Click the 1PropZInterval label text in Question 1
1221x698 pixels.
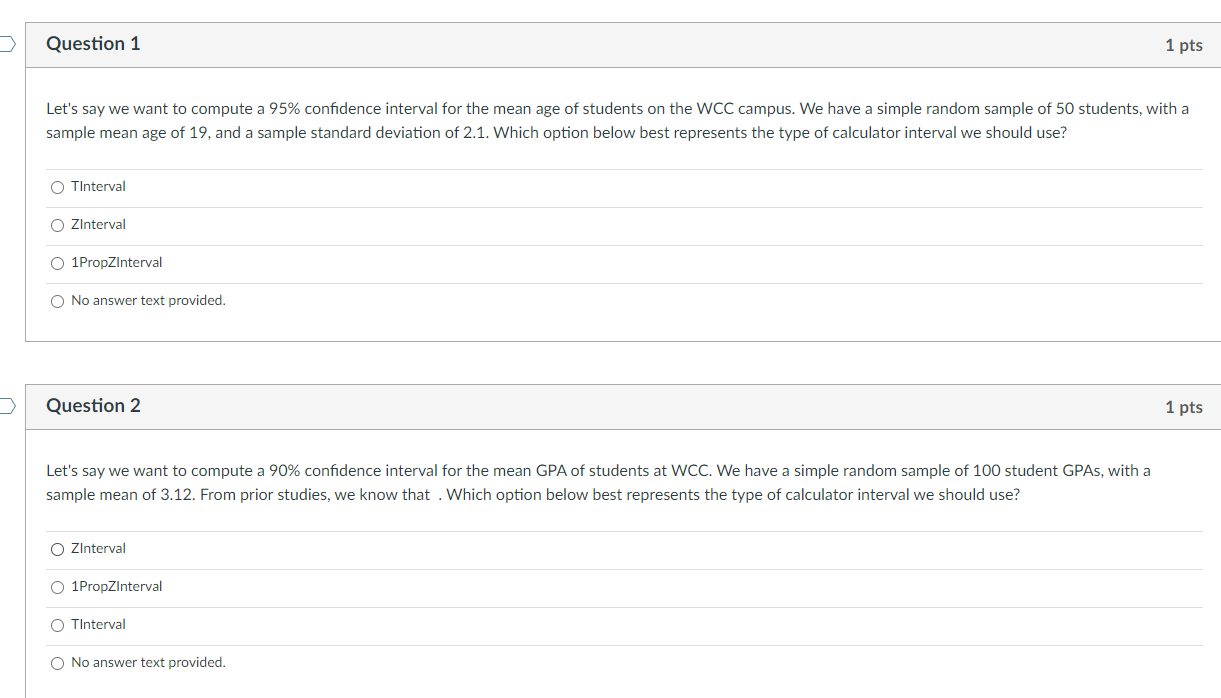(x=116, y=263)
